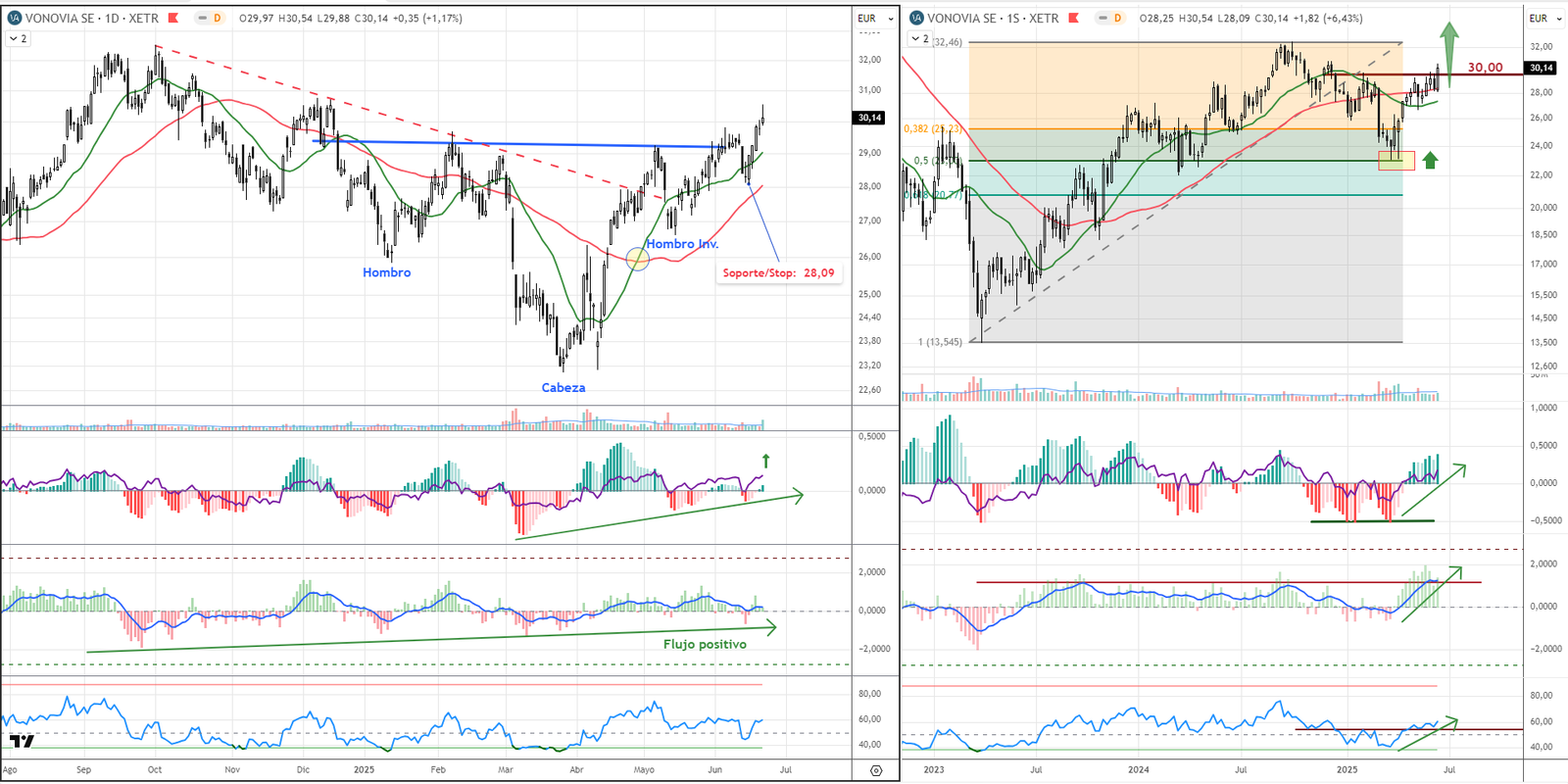Click the 30,14 price tag on the 1D chart

[x=870, y=118]
